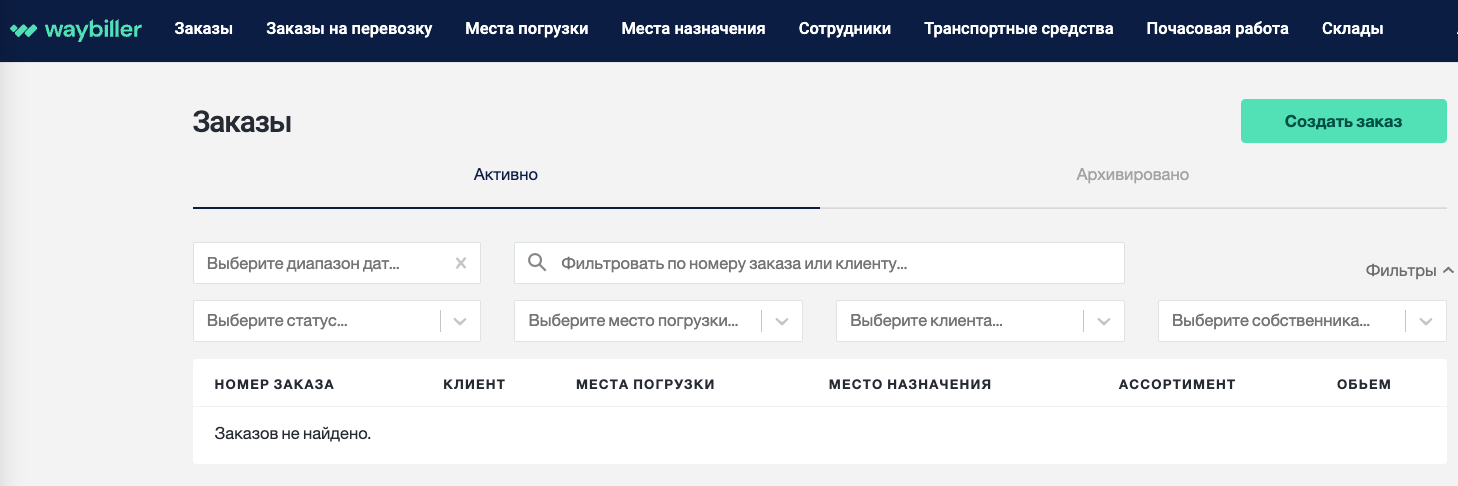Screen dimensions: 1458x486
Task: Switch to the Архивировано tab
Action: 1133,175
